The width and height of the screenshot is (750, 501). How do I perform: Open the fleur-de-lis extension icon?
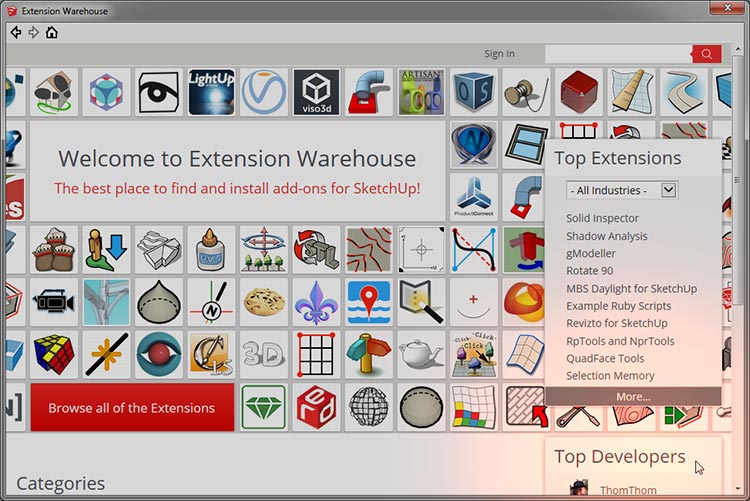click(x=316, y=302)
